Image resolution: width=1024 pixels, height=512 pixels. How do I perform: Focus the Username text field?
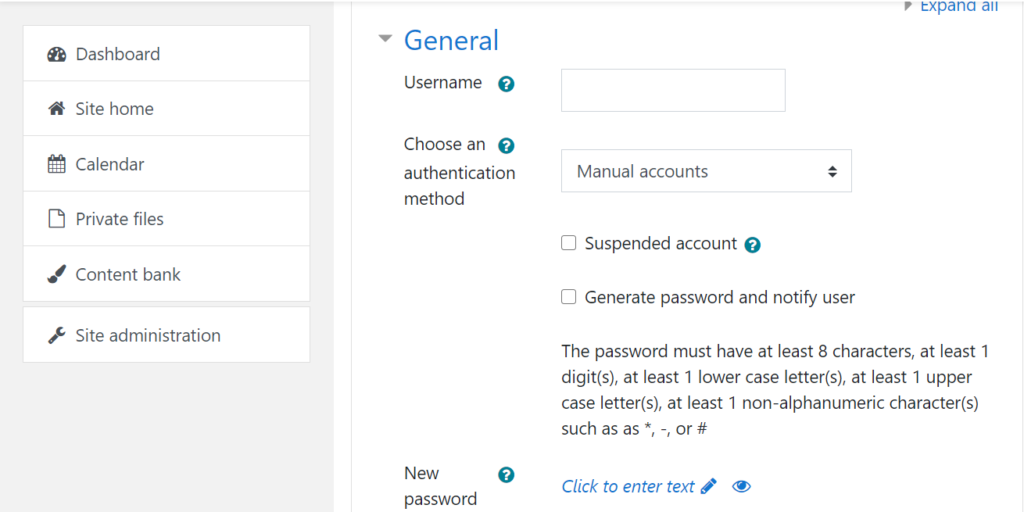pos(673,90)
